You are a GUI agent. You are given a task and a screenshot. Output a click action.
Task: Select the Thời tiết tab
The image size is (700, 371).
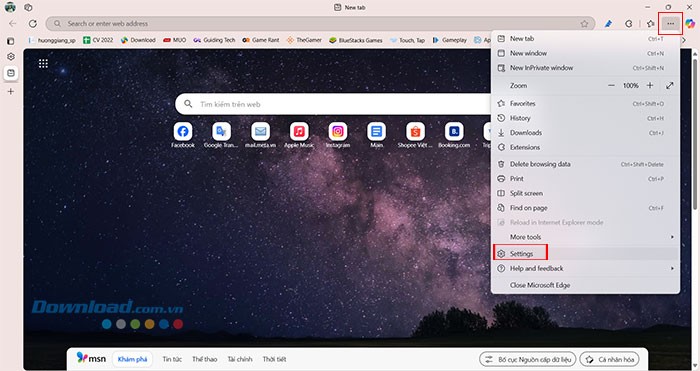(274, 359)
